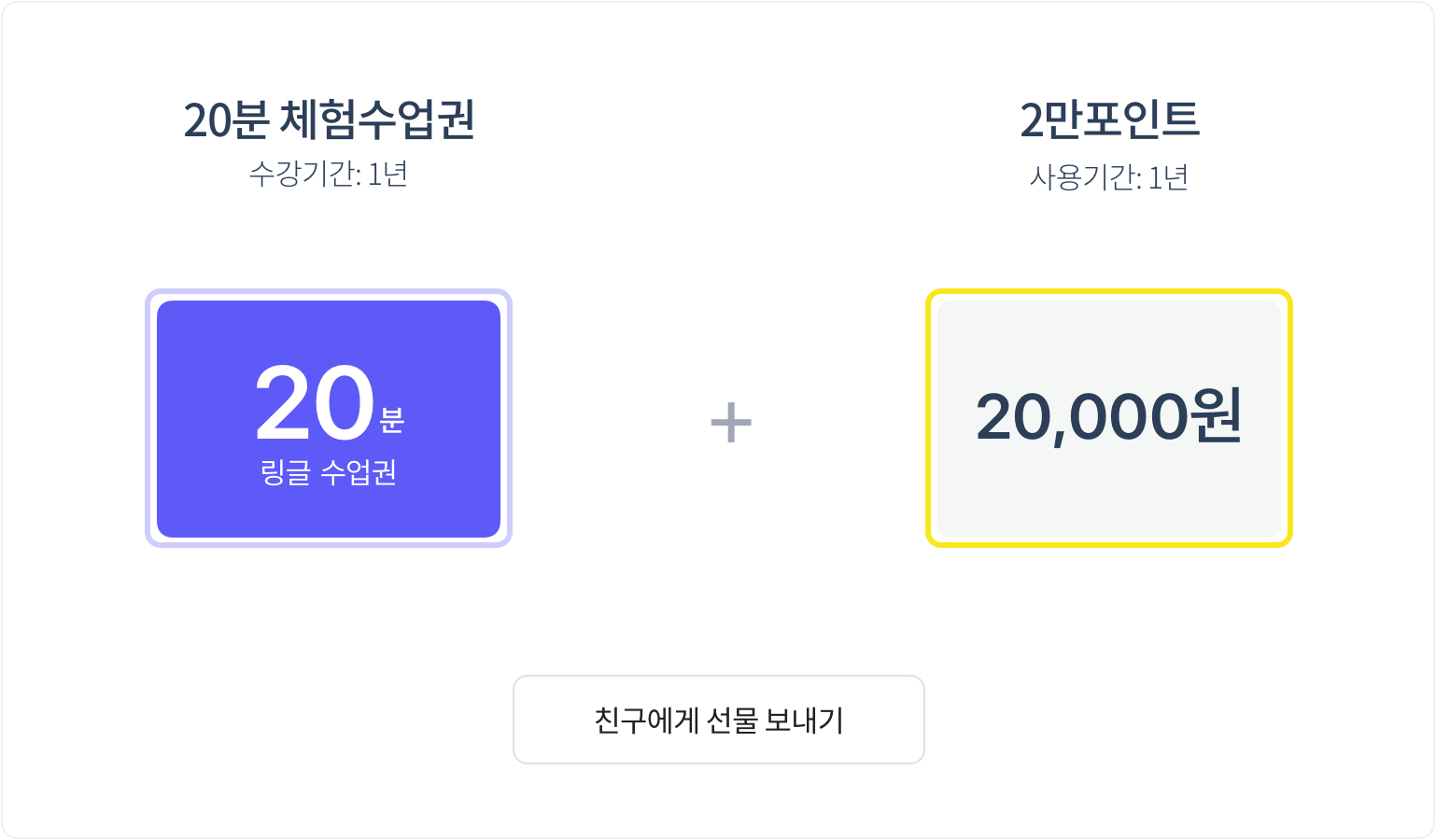
Task: Click the 2만포인트 heading
Action: [x=1109, y=119]
